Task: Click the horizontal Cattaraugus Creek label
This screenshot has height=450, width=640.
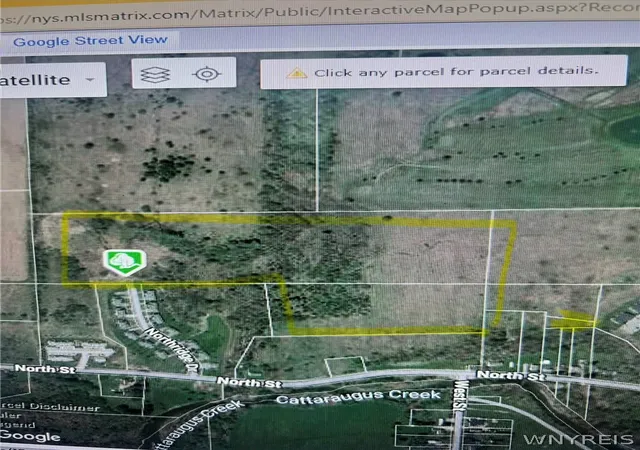Action: click(x=358, y=396)
